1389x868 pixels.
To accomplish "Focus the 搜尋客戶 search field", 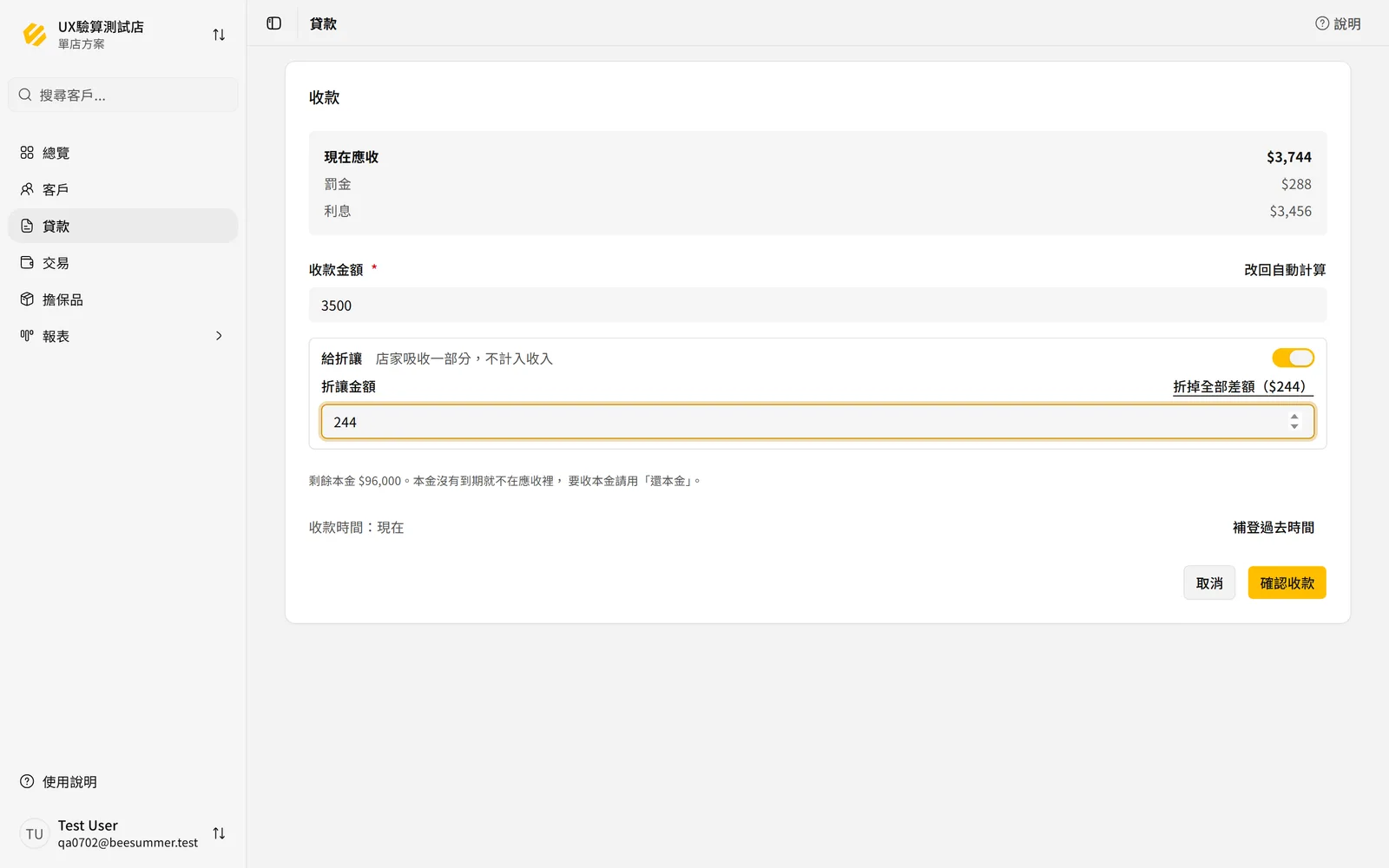I will [x=123, y=95].
